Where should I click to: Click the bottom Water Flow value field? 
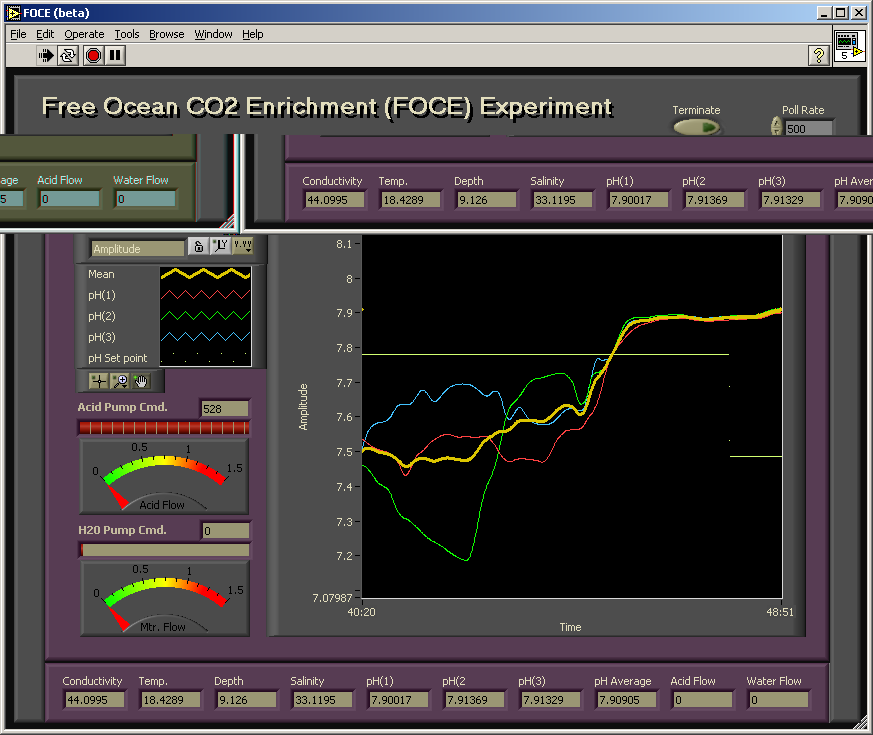[x=779, y=700]
